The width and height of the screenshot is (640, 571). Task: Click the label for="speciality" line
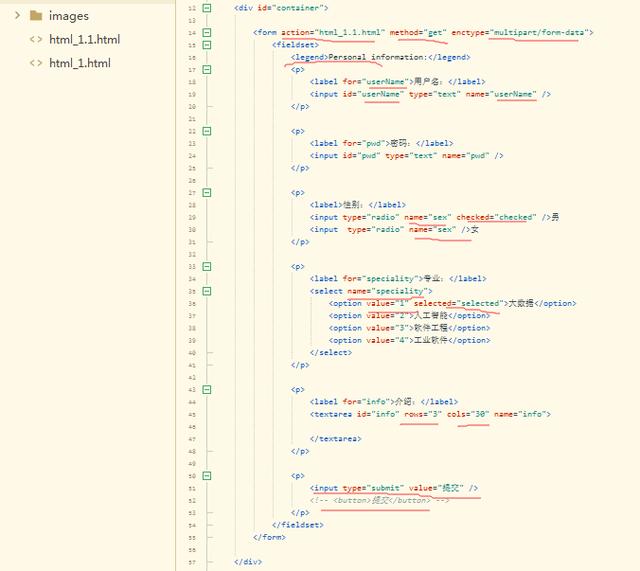point(398,279)
